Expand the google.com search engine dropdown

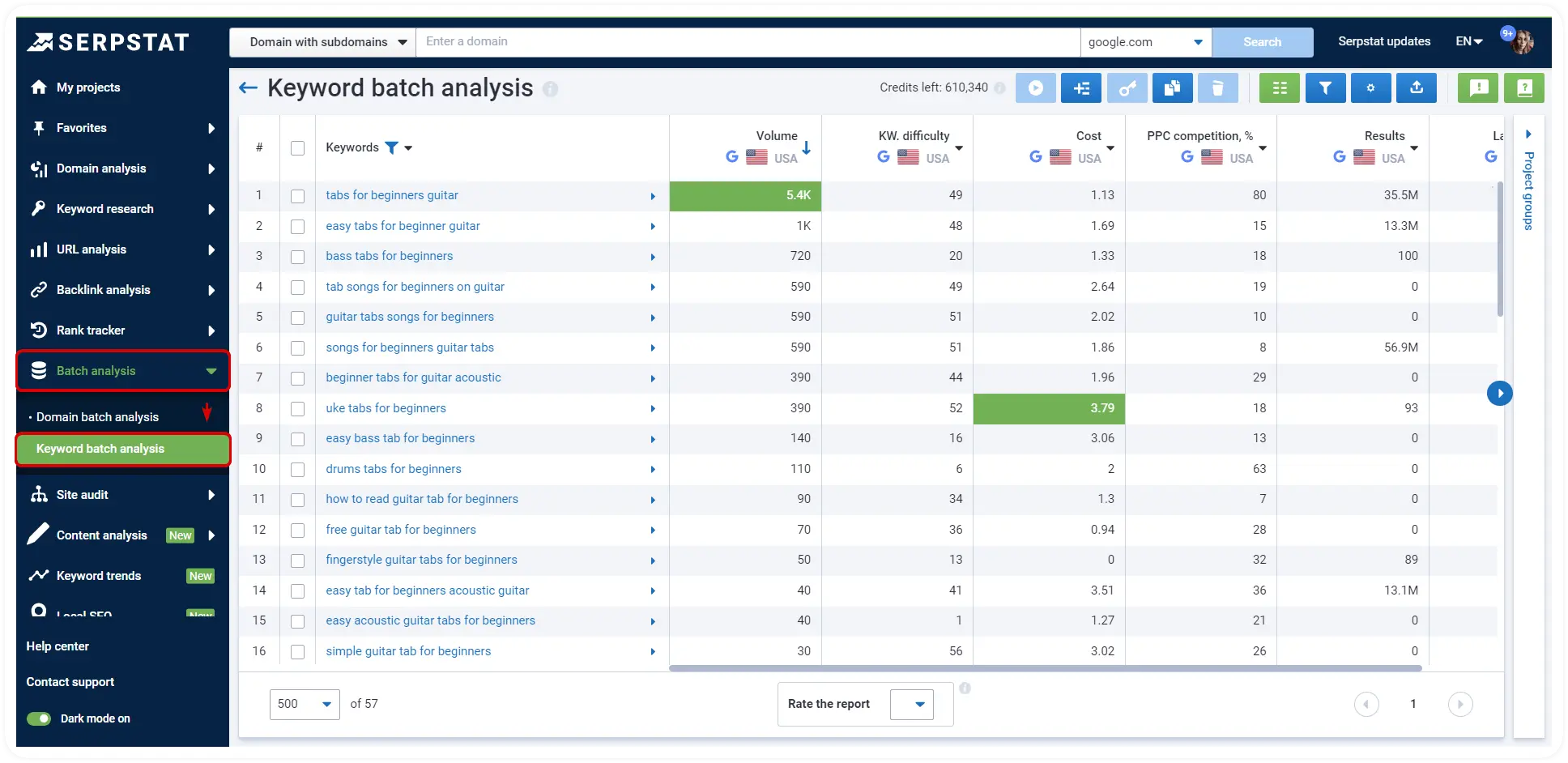[1197, 41]
